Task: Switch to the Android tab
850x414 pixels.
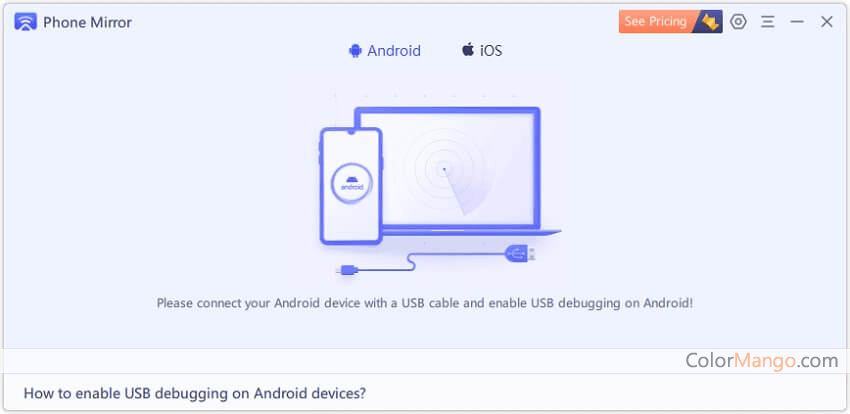Action: tap(385, 51)
